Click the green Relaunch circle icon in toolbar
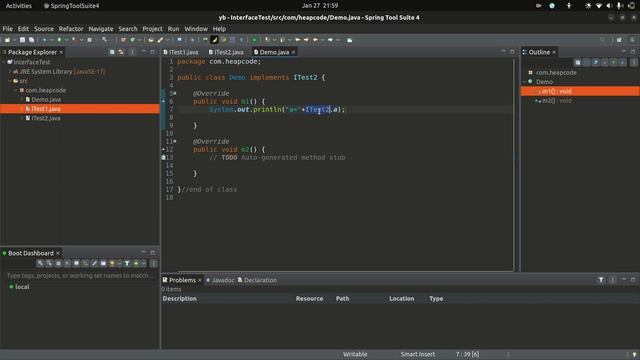Screen dimensions: 640x360 point(254,40)
